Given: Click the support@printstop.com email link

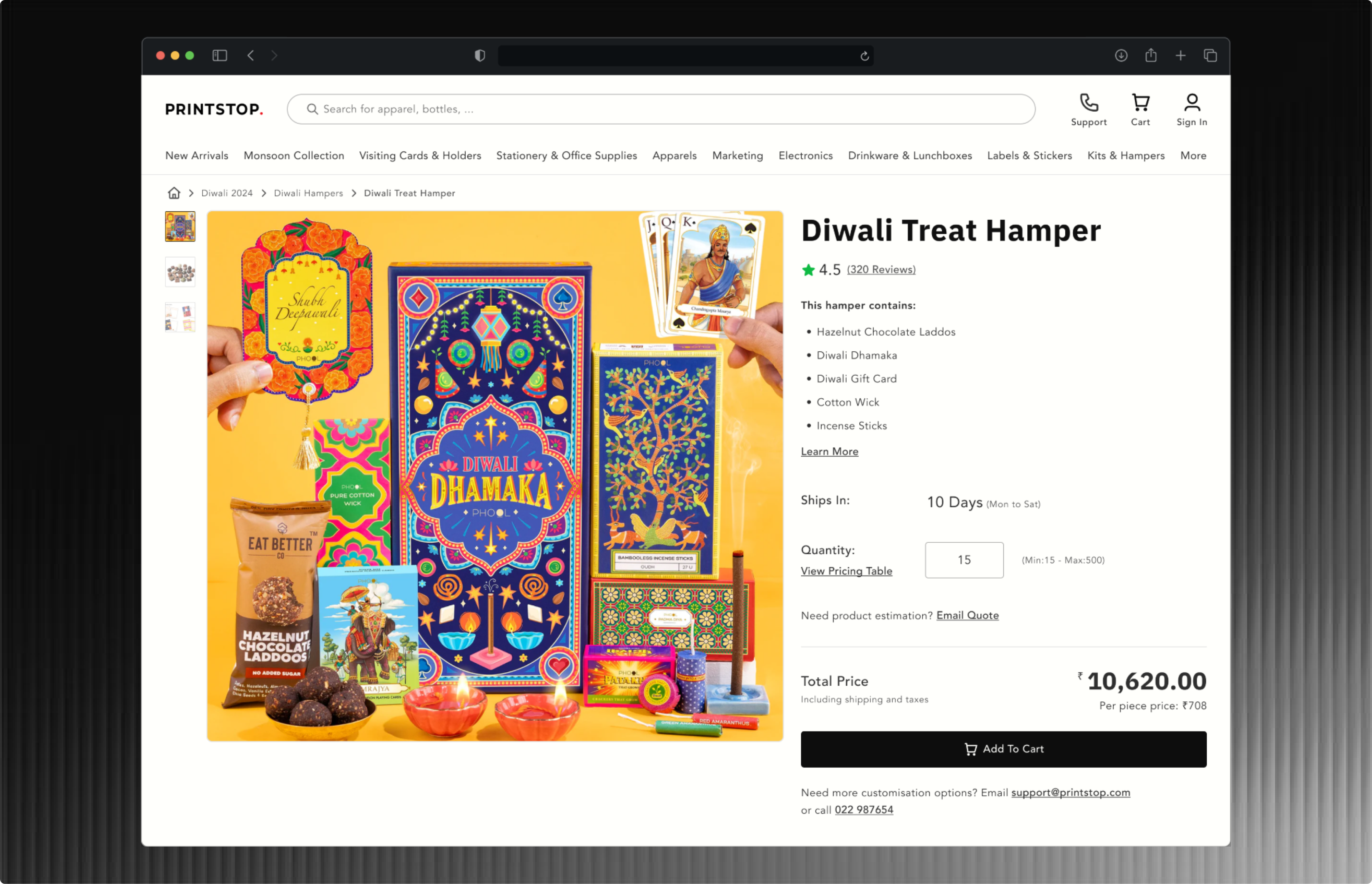Looking at the screenshot, I should (x=1070, y=793).
